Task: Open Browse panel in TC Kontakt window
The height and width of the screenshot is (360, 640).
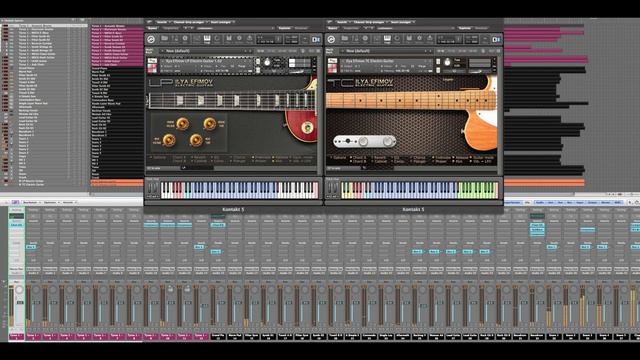Action: [345, 39]
